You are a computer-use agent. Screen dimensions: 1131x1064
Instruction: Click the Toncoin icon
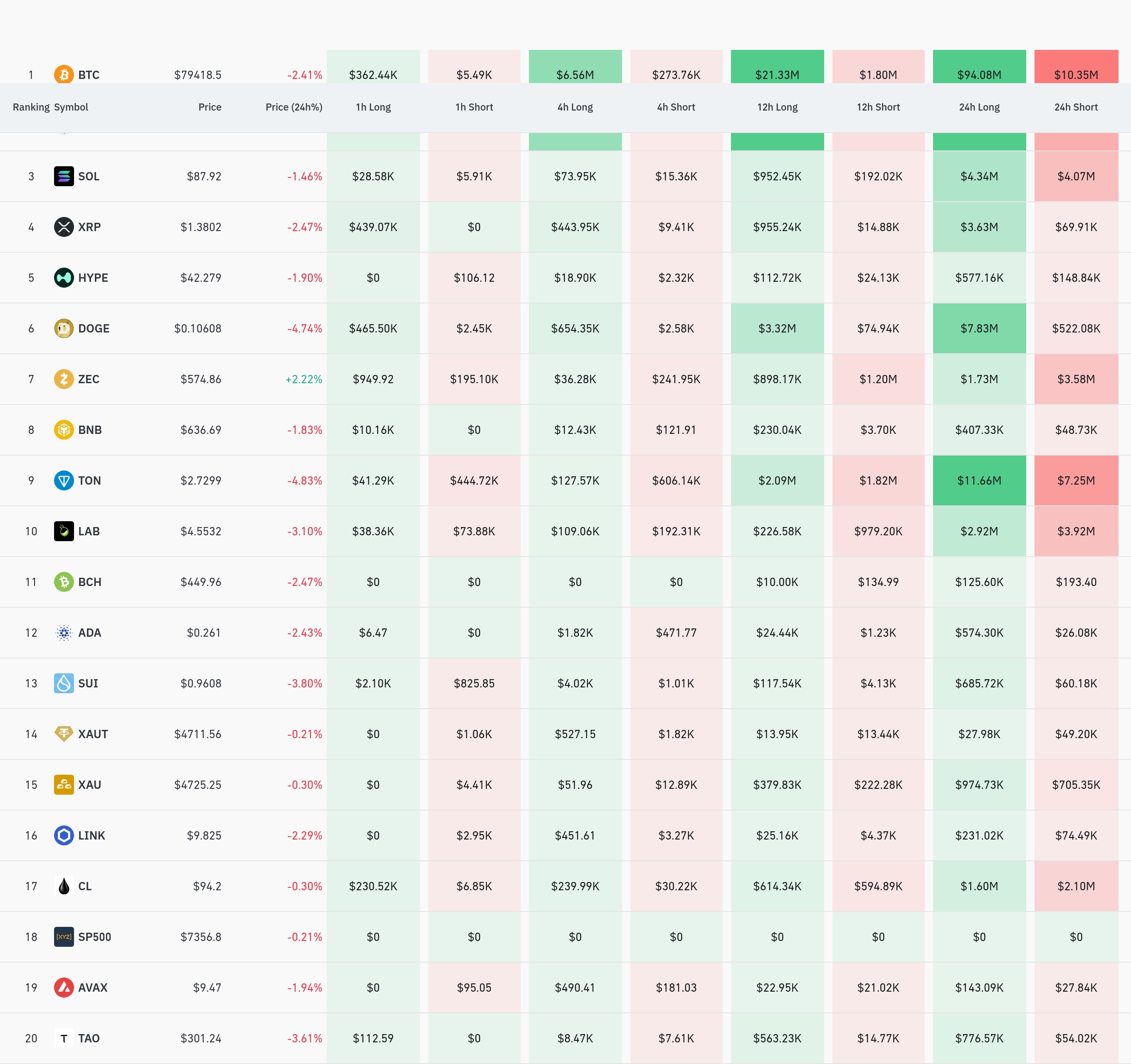pyautogui.click(x=64, y=480)
